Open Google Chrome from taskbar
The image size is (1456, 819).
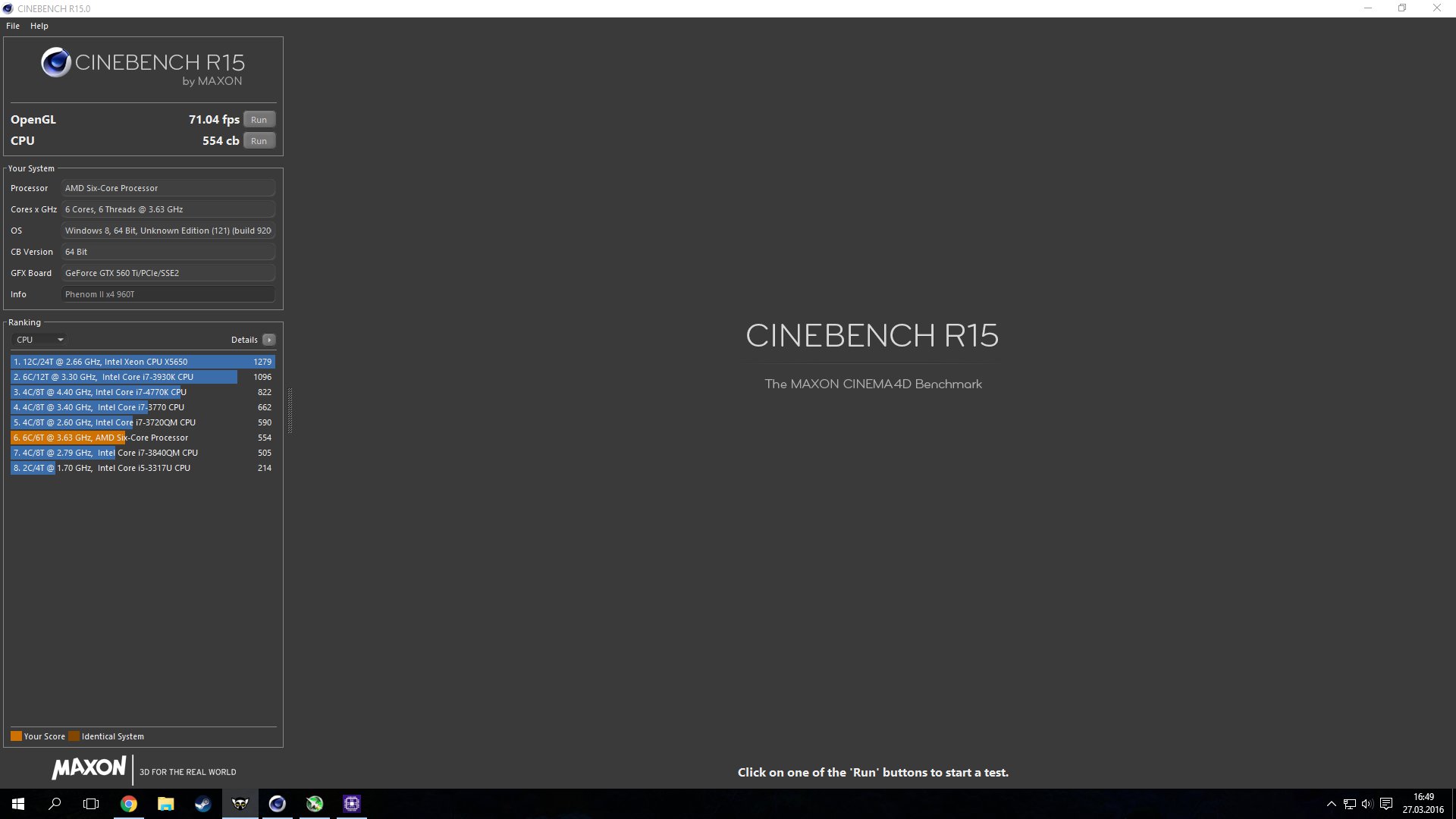[129, 804]
